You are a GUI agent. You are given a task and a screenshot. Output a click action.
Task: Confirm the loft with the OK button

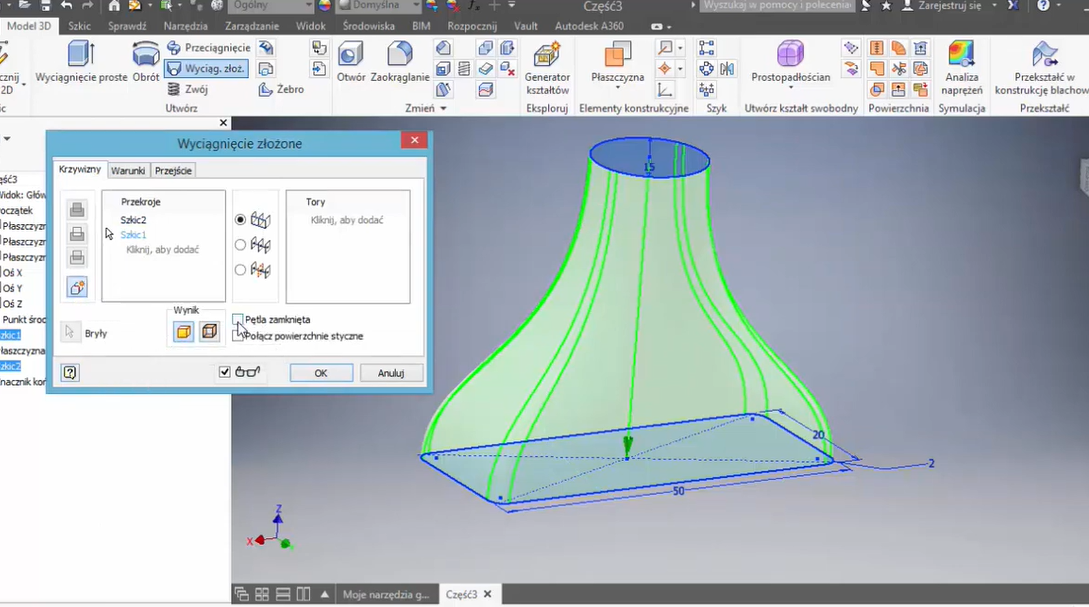pos(321,373)
